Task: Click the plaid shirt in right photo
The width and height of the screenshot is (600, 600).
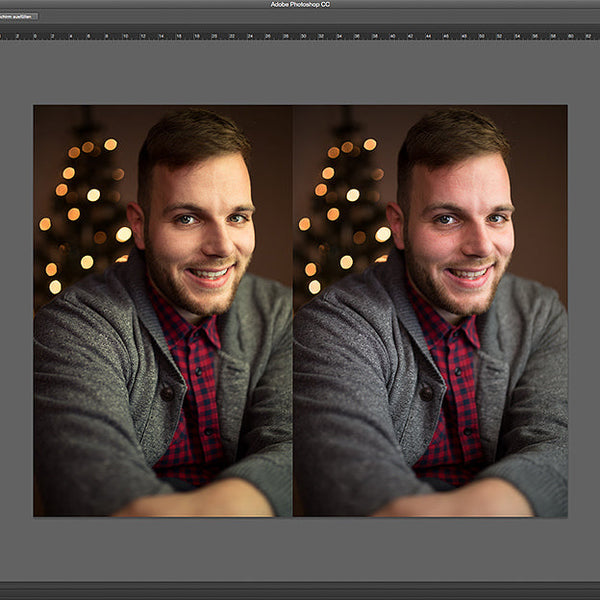Action: pos(450,400)
